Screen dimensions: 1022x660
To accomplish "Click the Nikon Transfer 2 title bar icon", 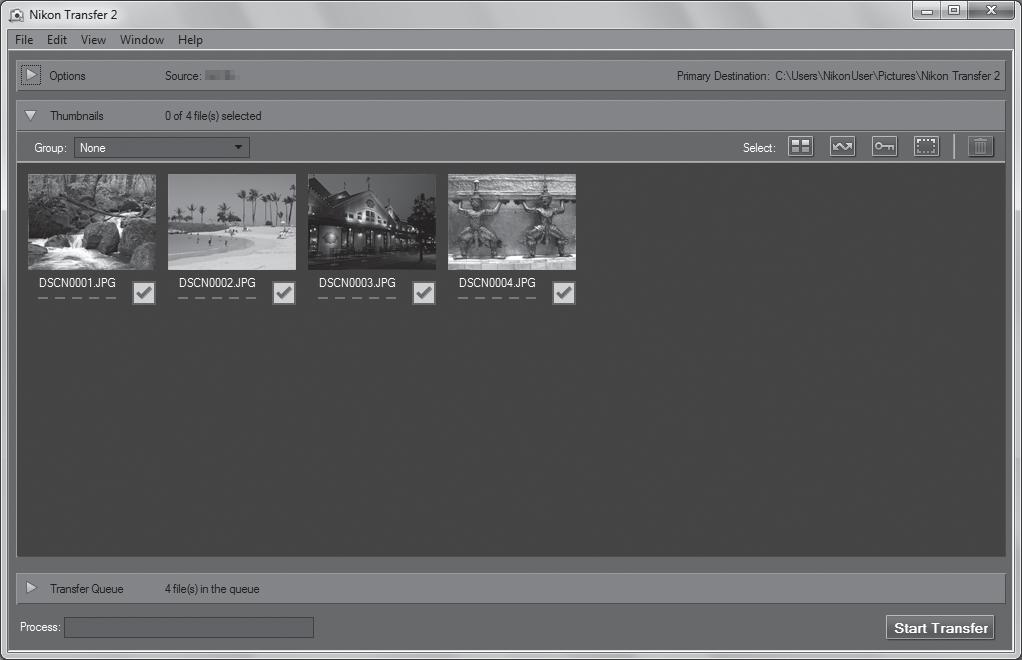I will point(16,14).
